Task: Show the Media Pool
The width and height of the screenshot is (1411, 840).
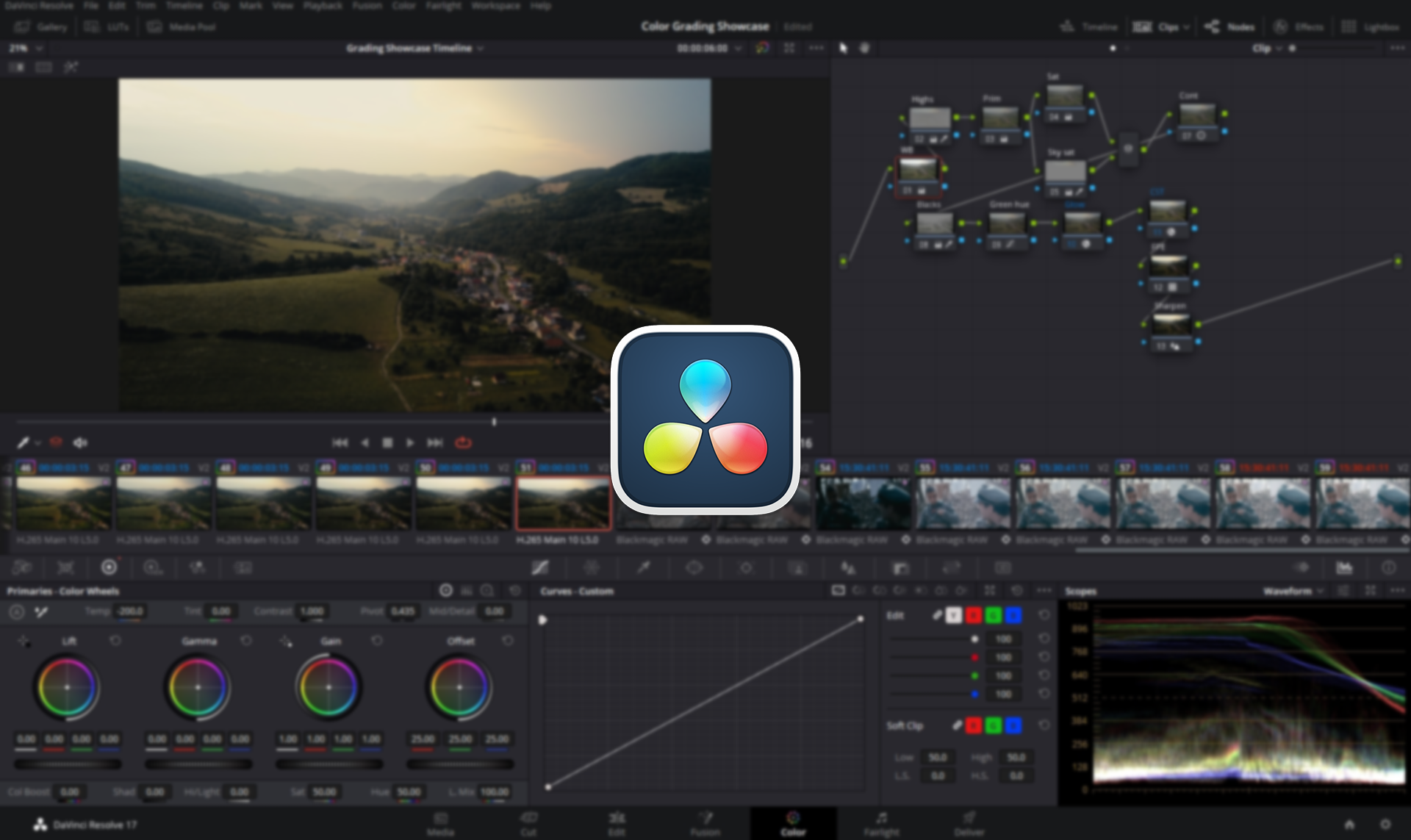Action: click(x=181, y=27)
